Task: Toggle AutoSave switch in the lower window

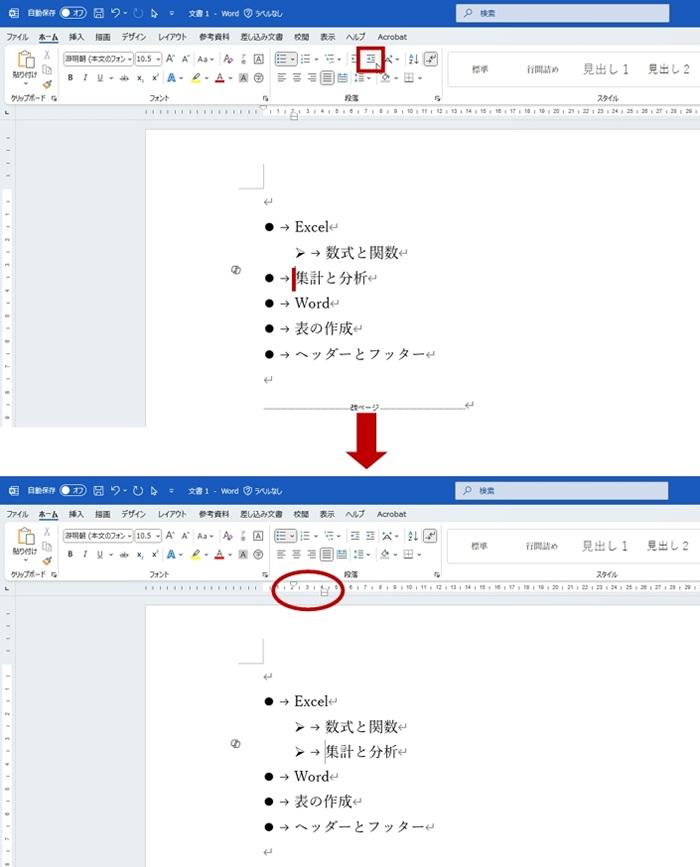Action: (73, 491)
